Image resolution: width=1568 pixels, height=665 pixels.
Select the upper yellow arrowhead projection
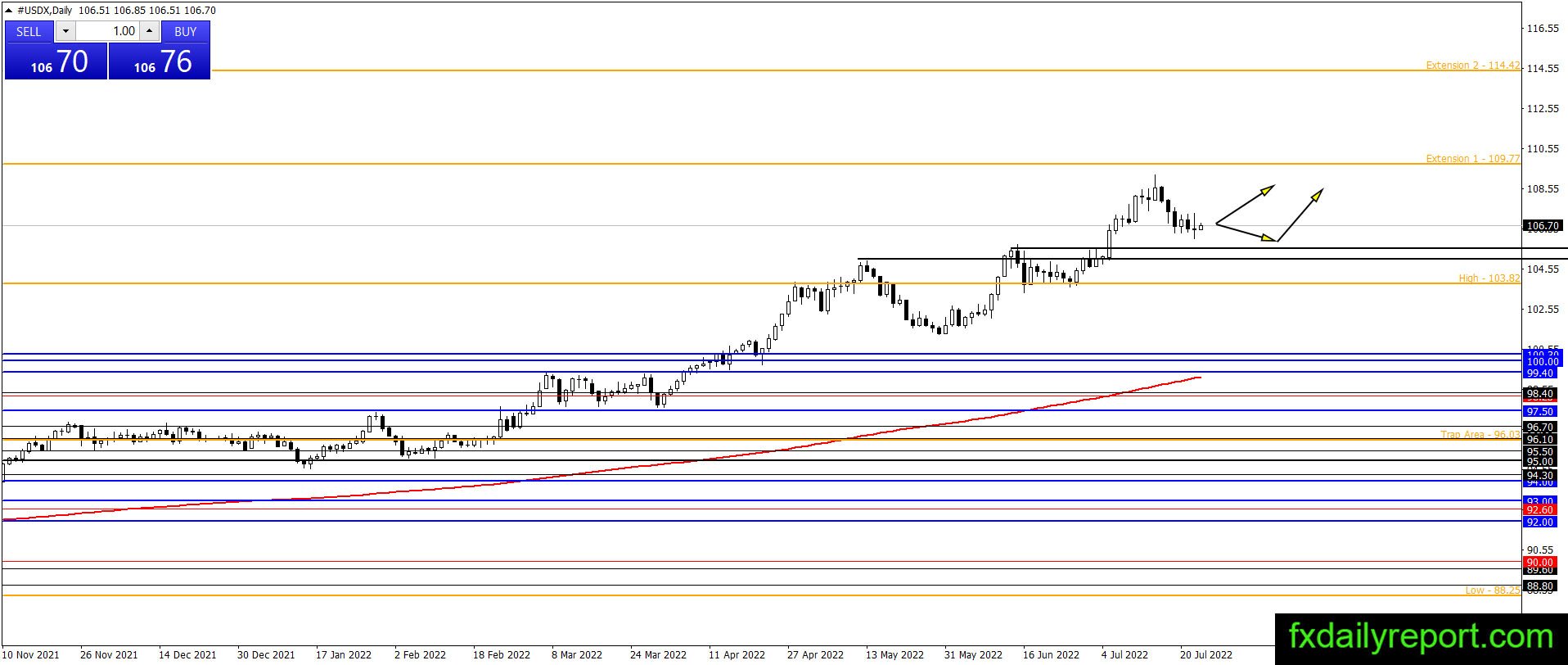(x=1266, y=190)
